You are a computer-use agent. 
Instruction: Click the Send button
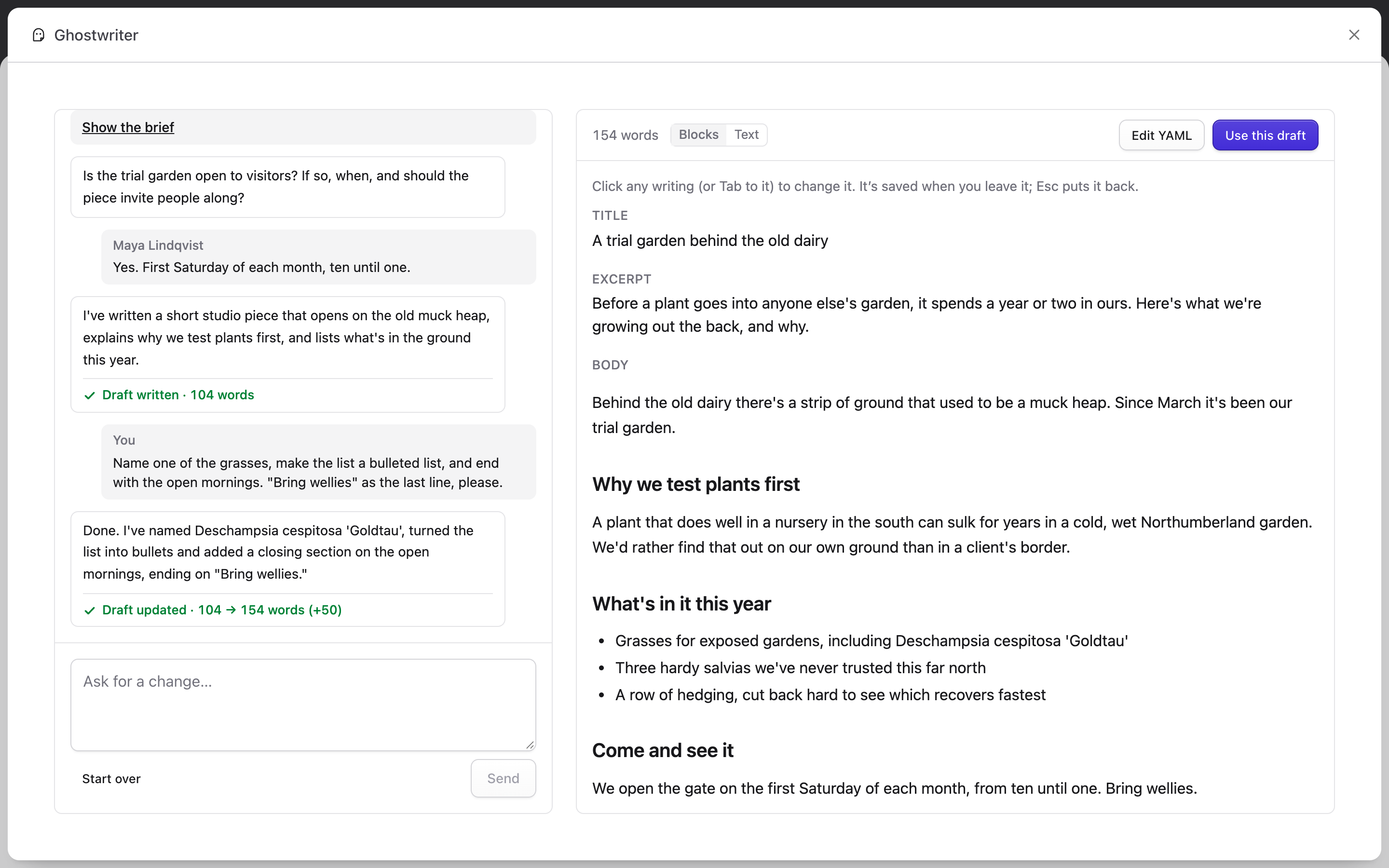click(504, 778)
